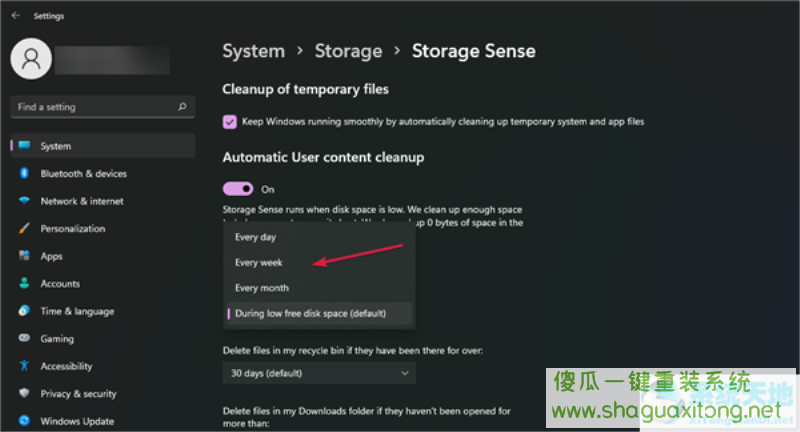Expand the 30 days (default) dropdown
800x432 pixels.
point(319,373)
